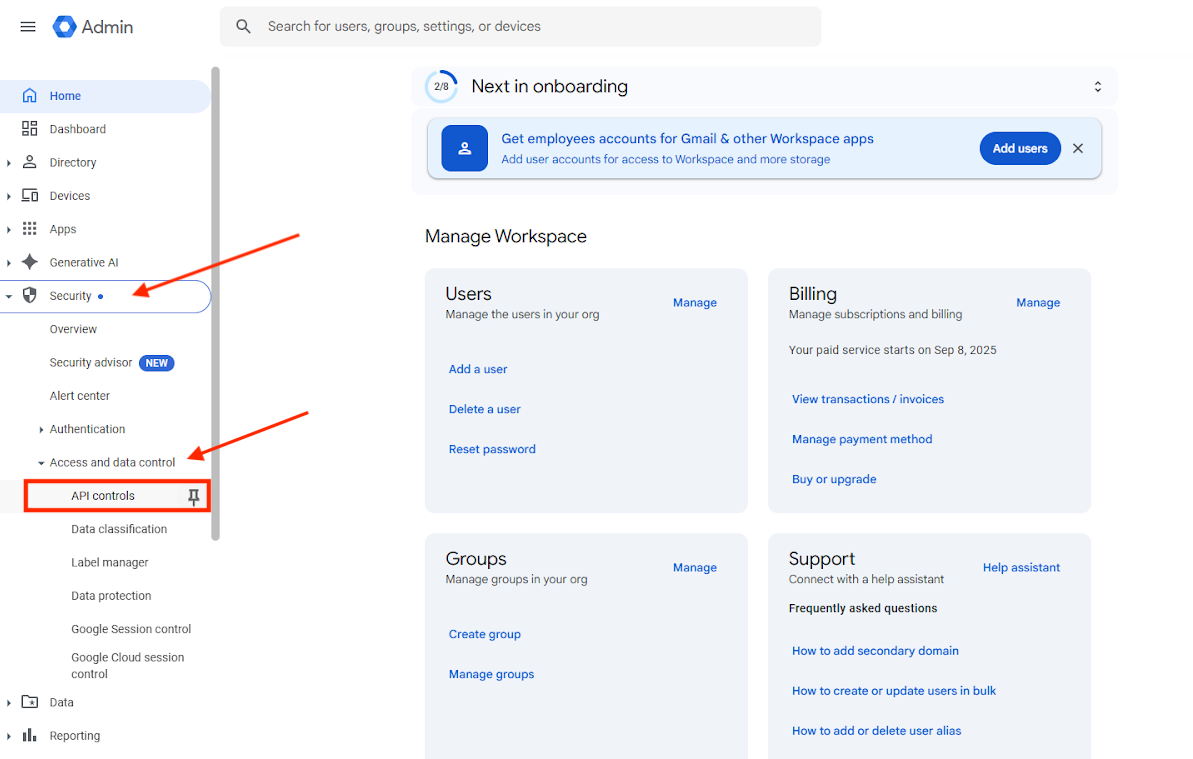Open How to add or delete user alias
Viewport: 1193px width, 759px height.
pyautogui.click(x=876, y=731)
